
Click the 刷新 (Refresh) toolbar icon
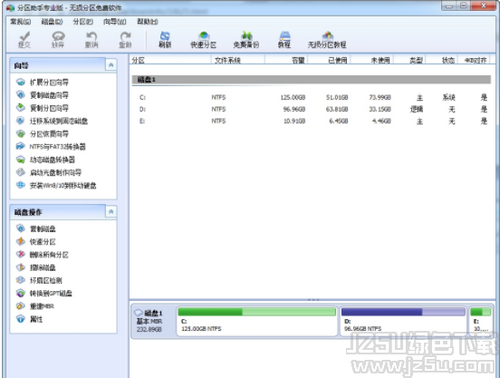pyautogui.click(x=165, y=39)
